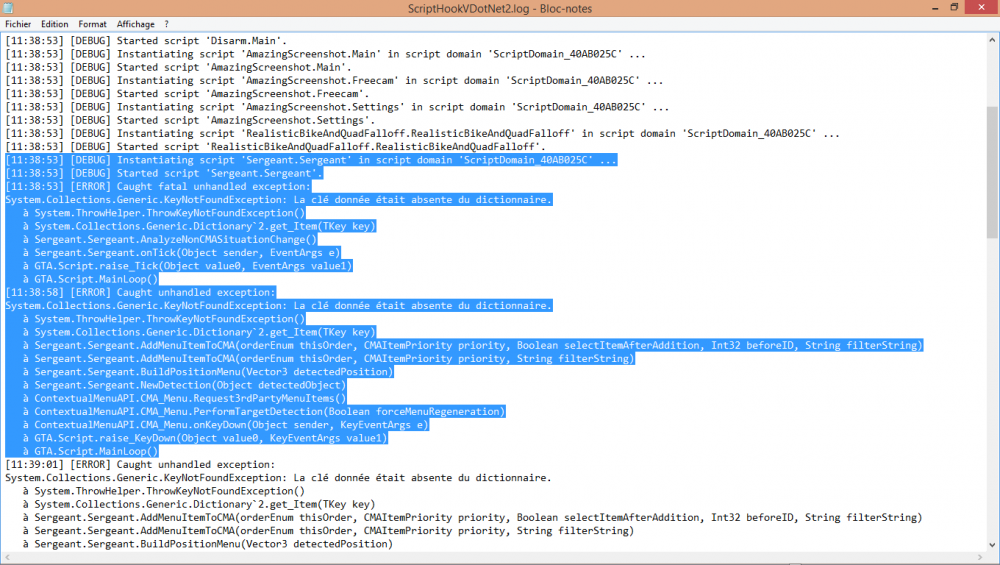Click the [11:39:01] Caught unhandled exception line
The image size is (1000, 565).
pyautogui.click(x=140, y=465)
